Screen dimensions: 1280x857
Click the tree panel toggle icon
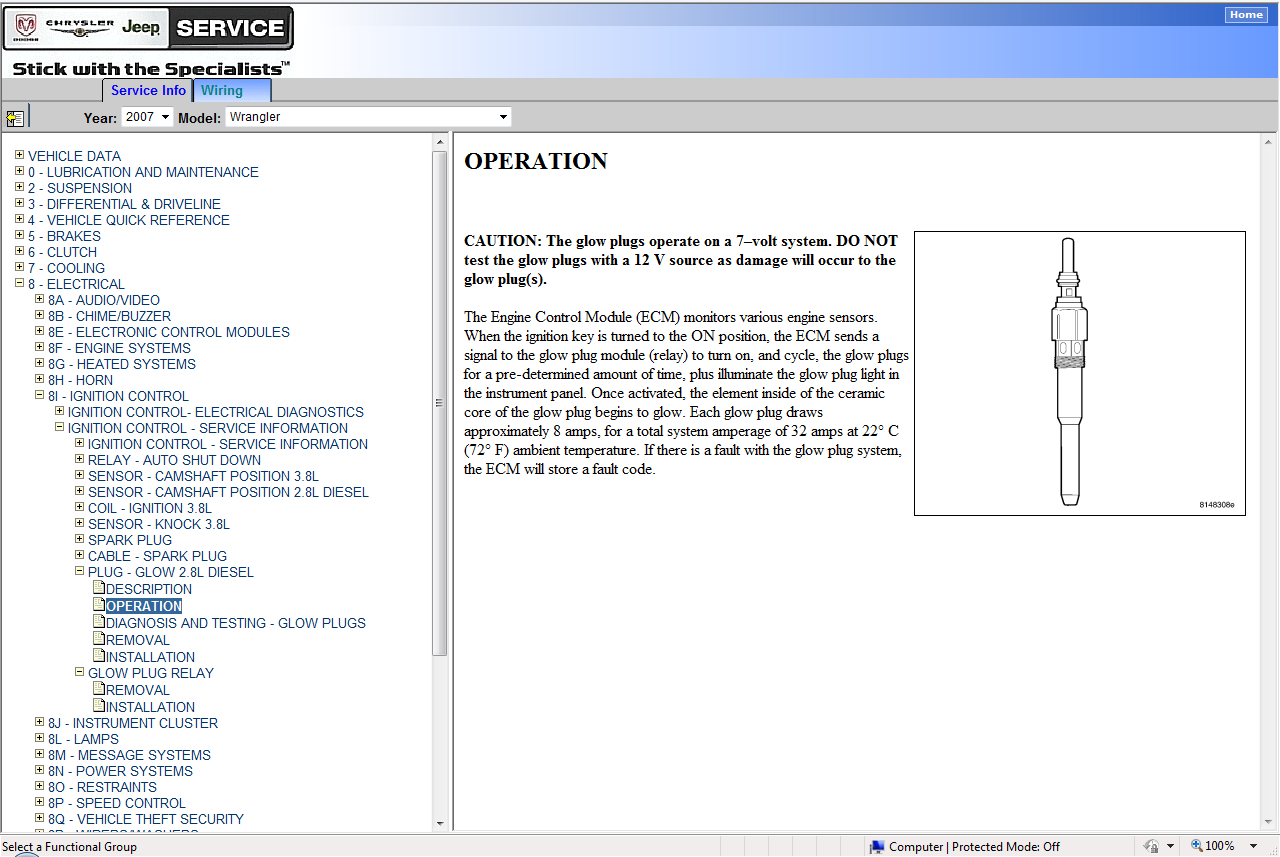[x=15, y=118]
